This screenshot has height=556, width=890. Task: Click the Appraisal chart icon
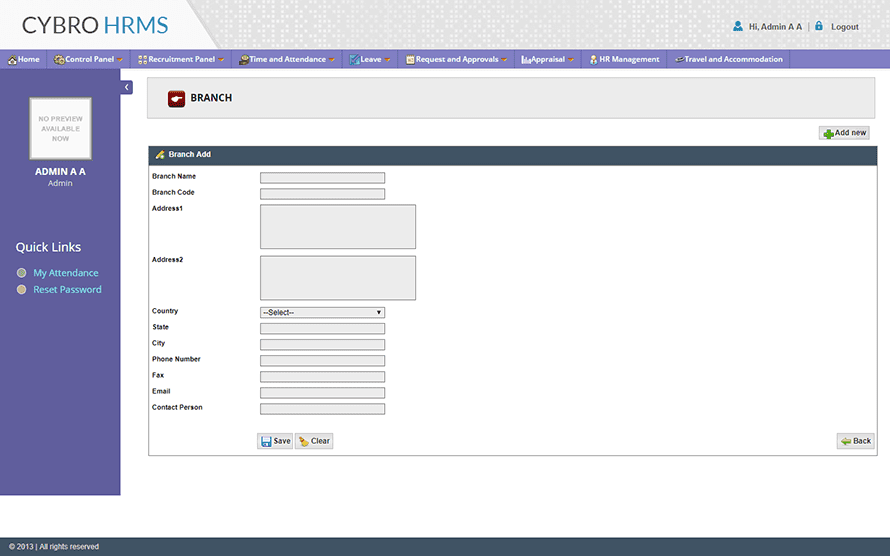click(x=526, y=60)
